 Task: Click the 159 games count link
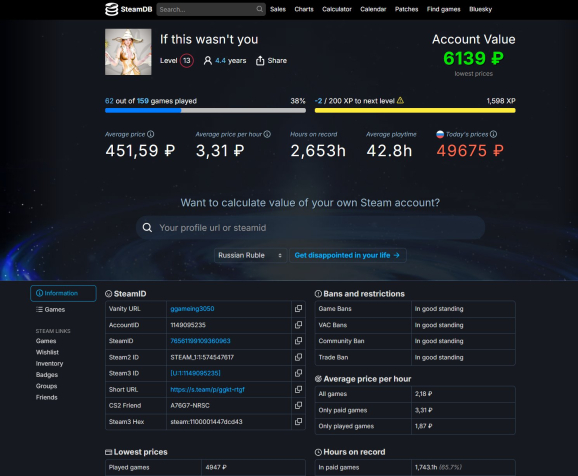tap(143, 101)
